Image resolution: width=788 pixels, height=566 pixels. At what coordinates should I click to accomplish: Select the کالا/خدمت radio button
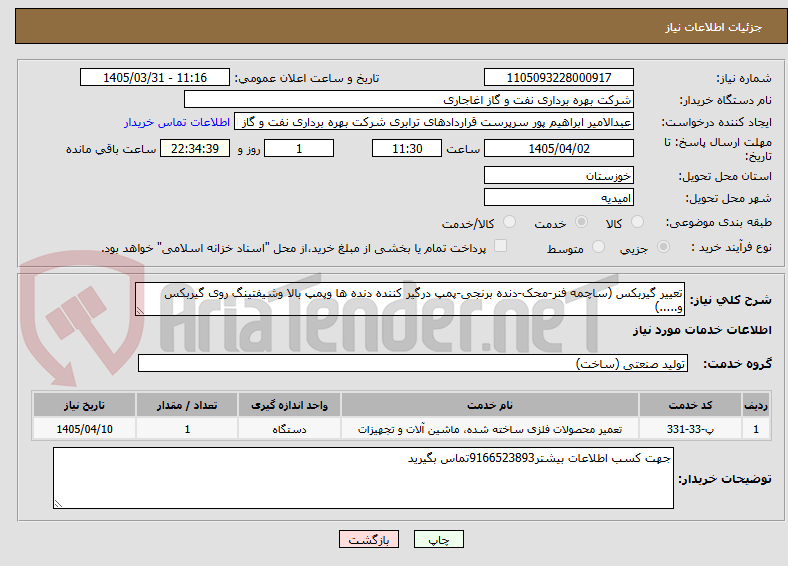tap(509, 222)
